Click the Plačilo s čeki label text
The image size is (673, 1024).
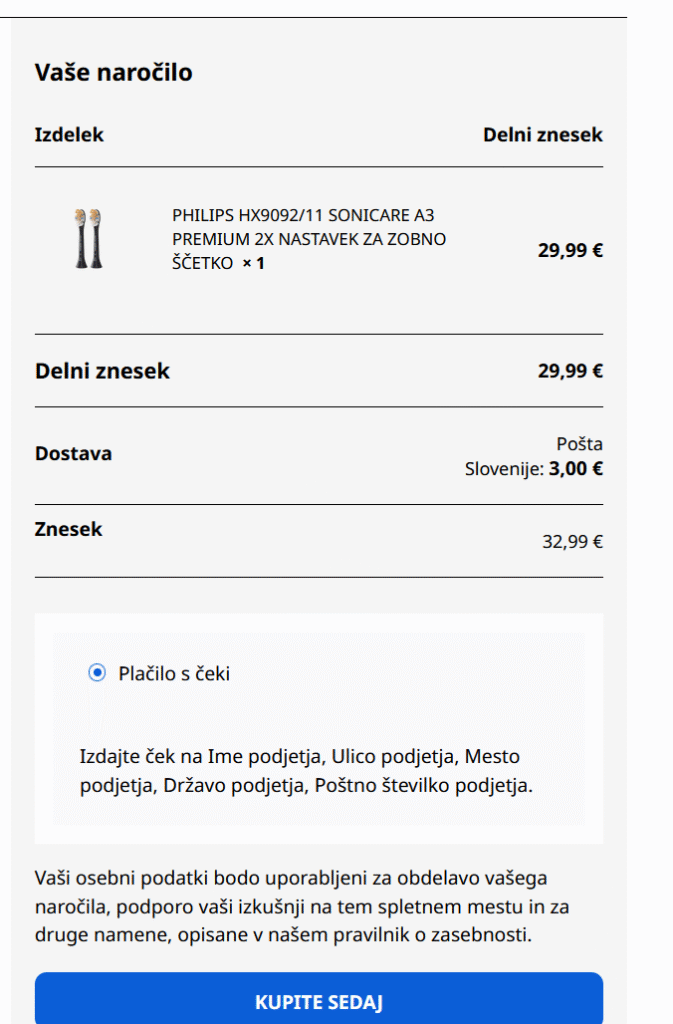coord(174,674)
